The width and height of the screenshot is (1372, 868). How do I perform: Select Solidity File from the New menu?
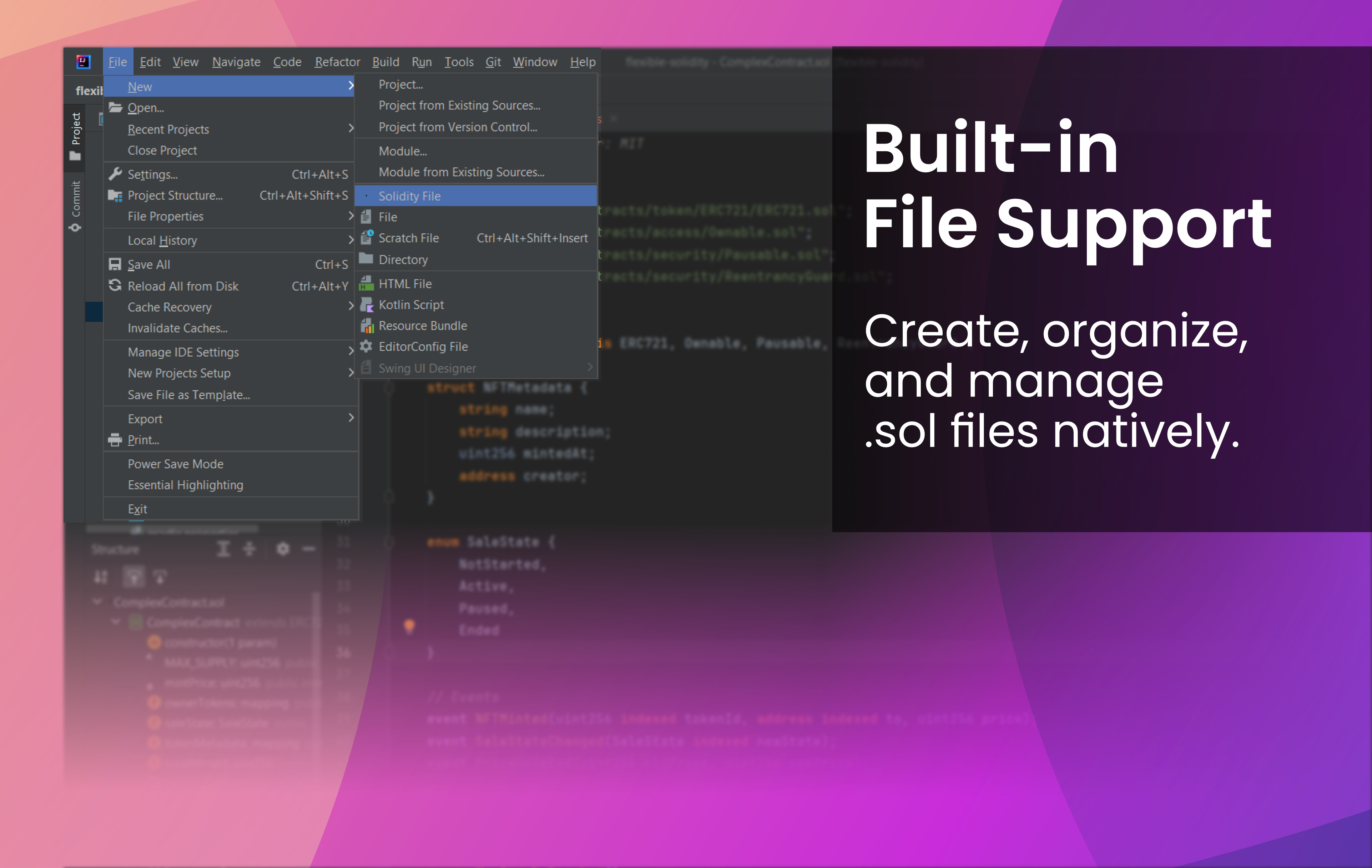pos(409,196)
